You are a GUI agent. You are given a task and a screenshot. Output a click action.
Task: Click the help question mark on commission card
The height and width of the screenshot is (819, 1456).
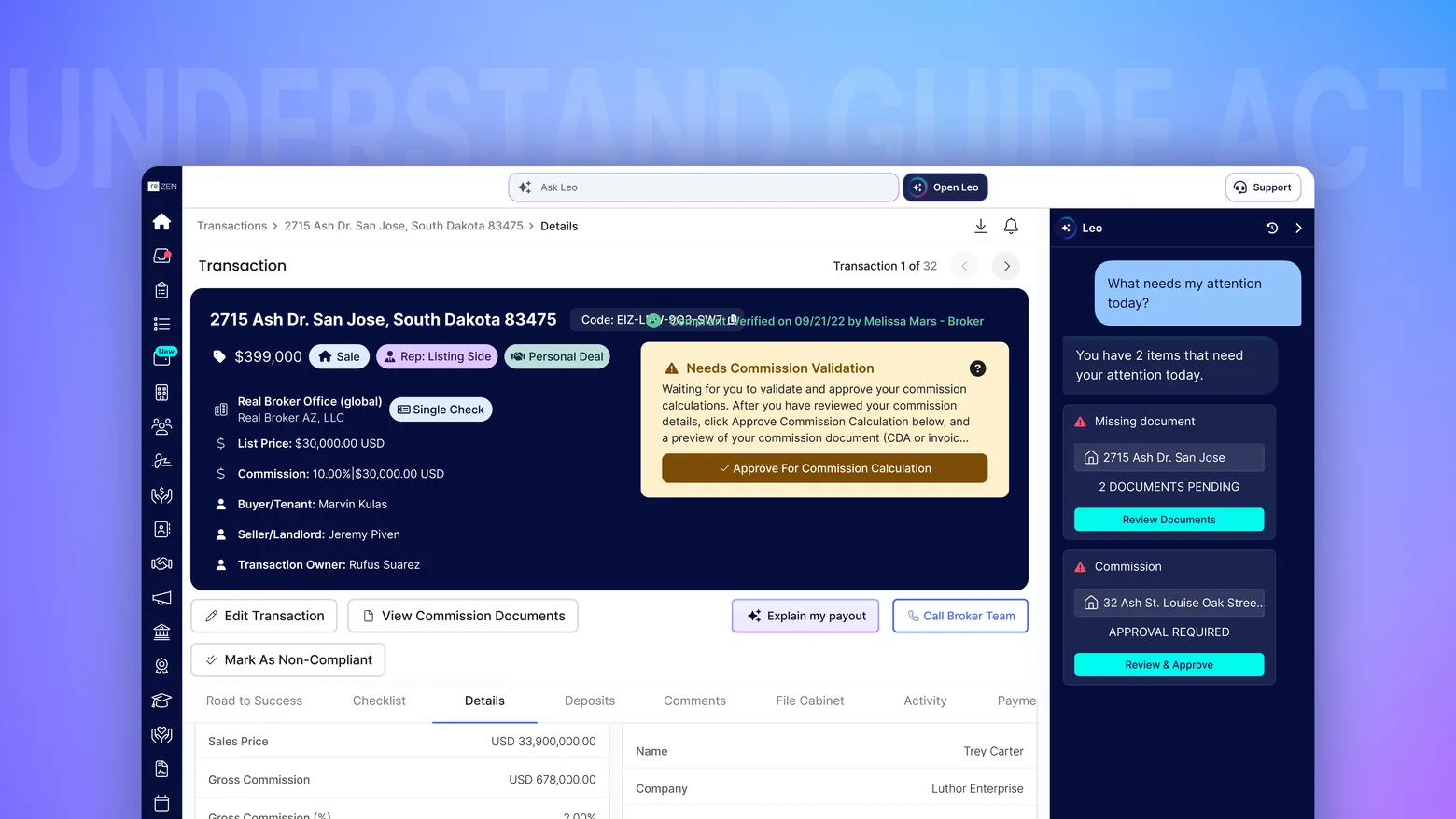point(977,368)
